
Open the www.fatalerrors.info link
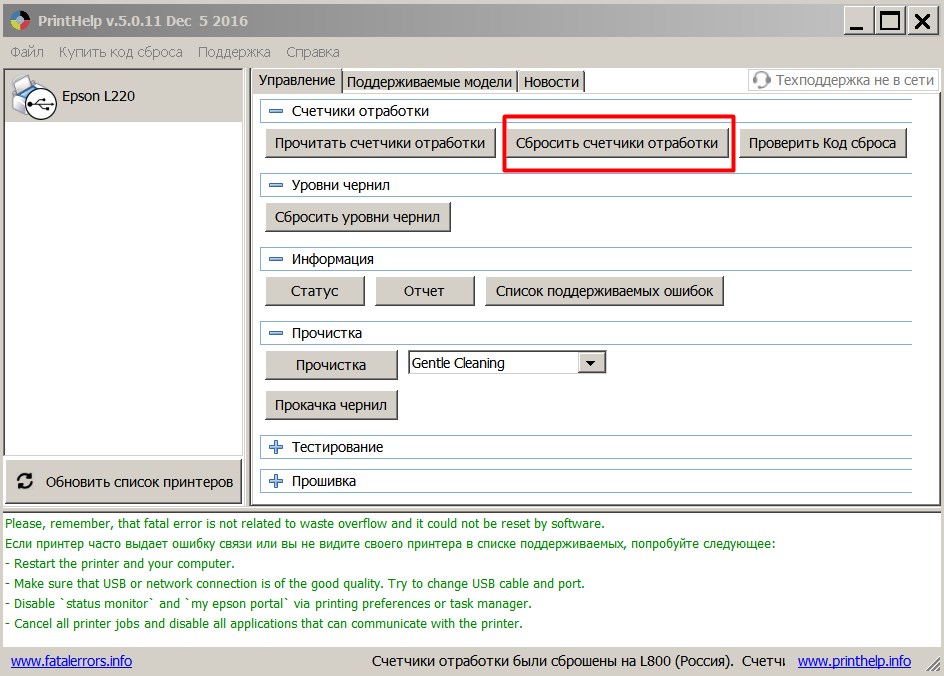[71, 661]
